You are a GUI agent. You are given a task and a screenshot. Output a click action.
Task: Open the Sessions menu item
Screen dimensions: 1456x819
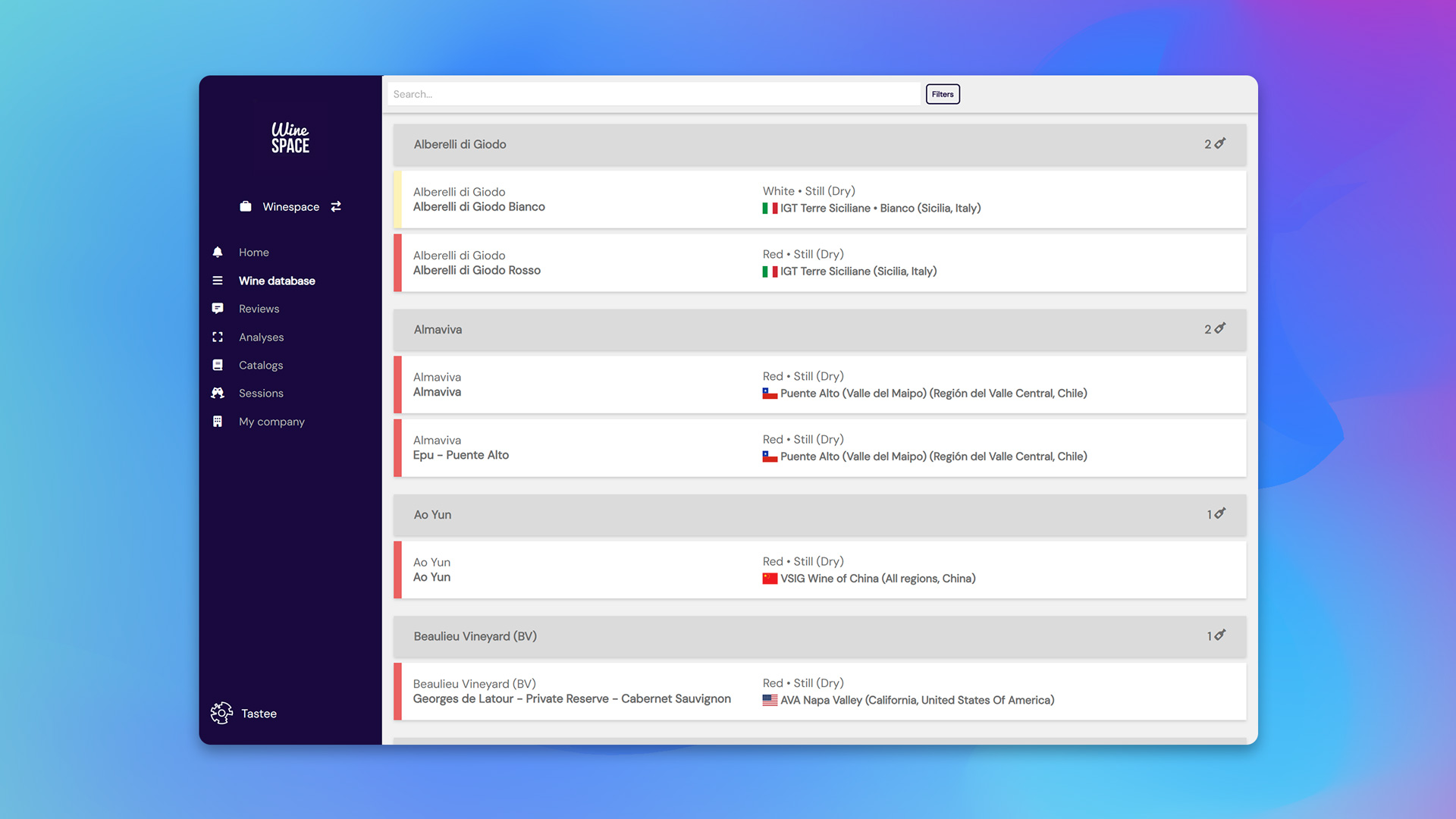click(x=261, y=393)
